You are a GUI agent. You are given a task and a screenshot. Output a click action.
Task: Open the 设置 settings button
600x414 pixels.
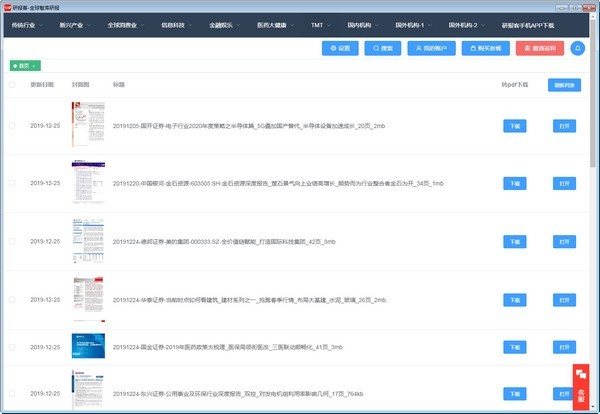(x=341, y=48)
